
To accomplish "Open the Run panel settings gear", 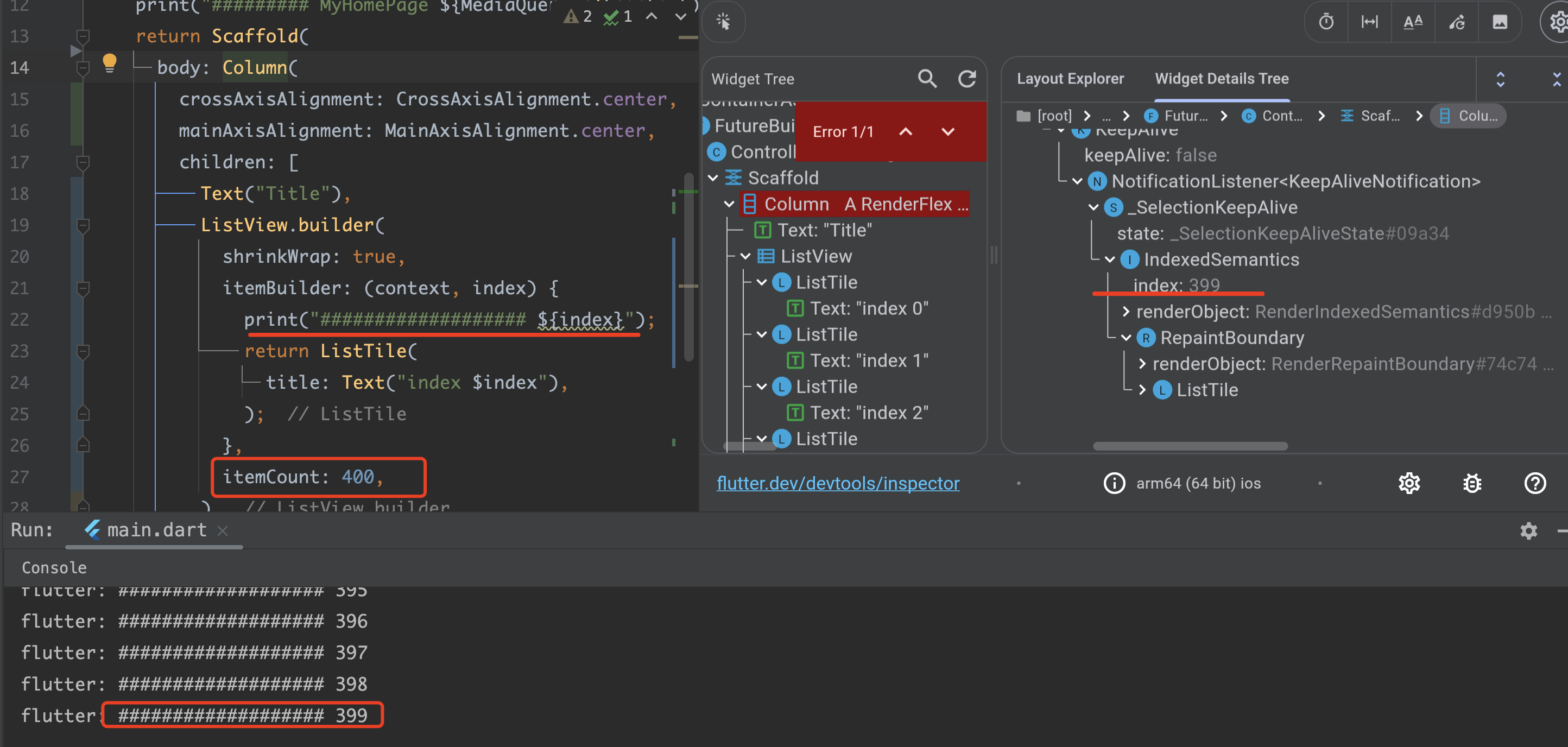I will 1528,531.
